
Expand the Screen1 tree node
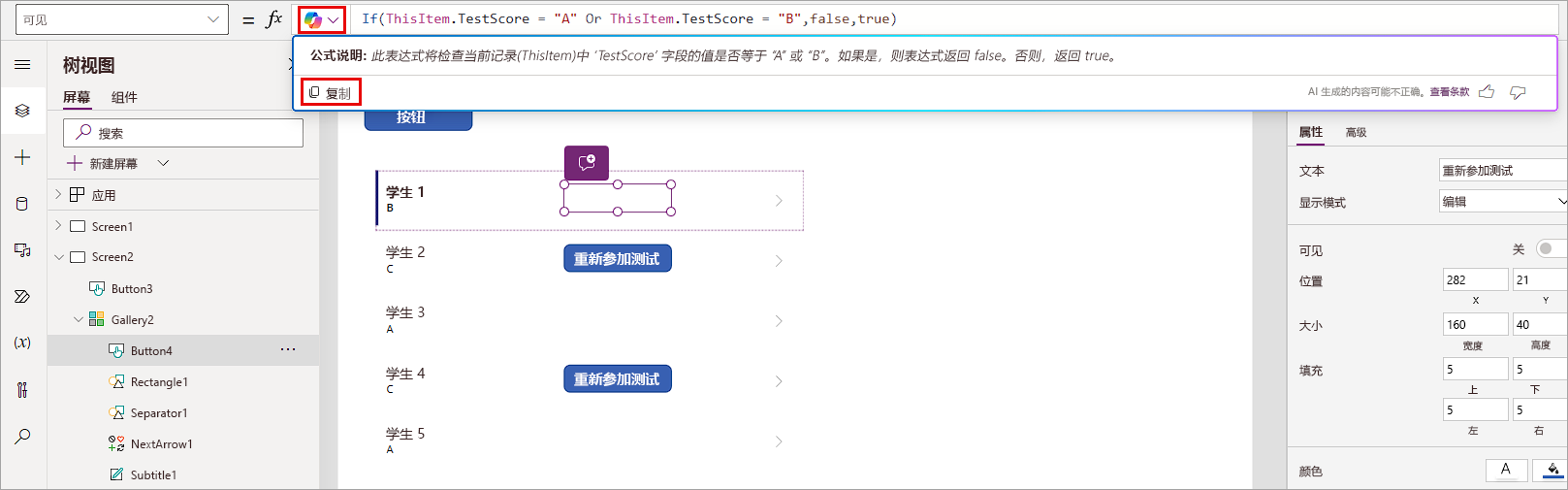58,226
